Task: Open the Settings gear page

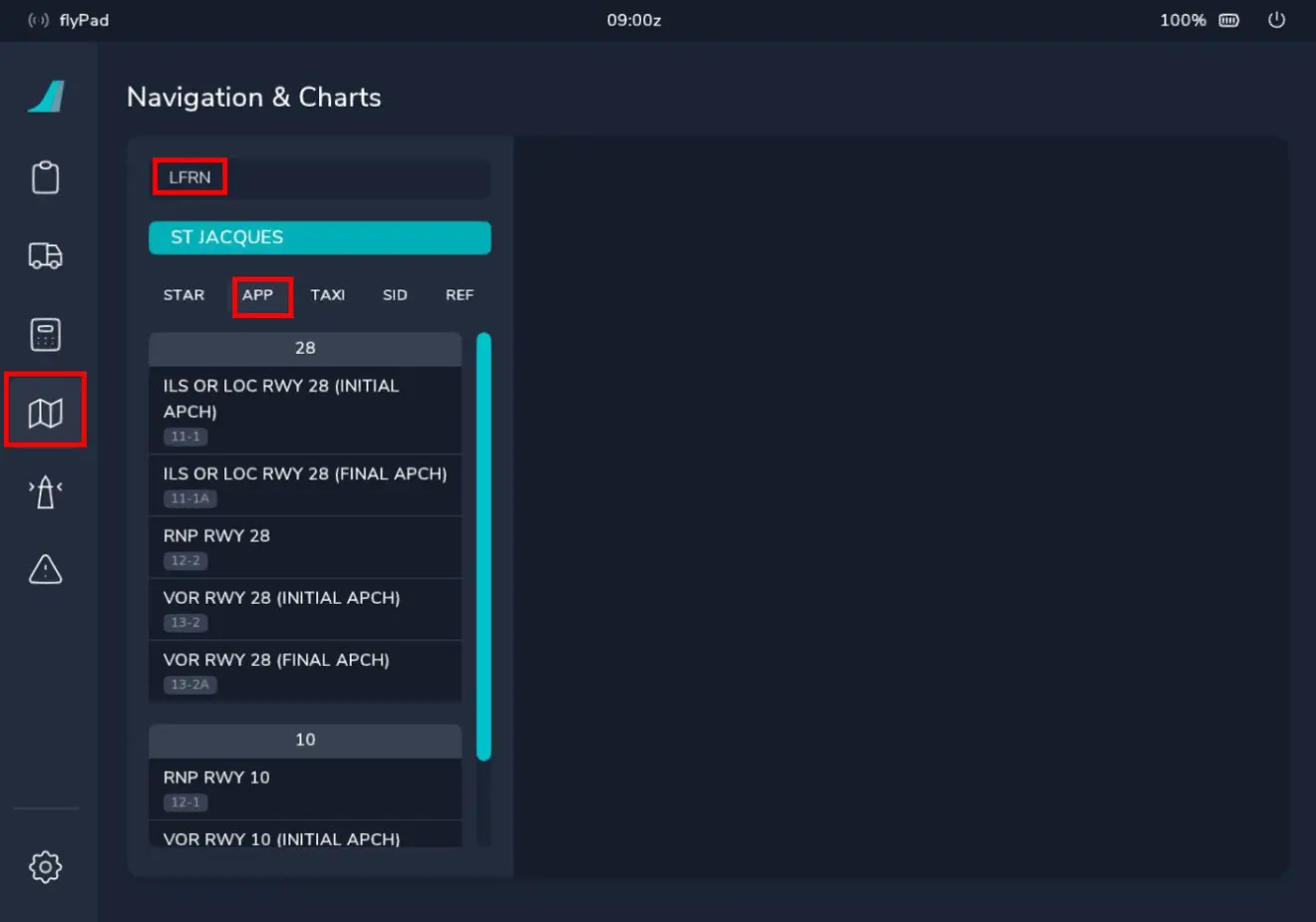Action: (46, 866)
